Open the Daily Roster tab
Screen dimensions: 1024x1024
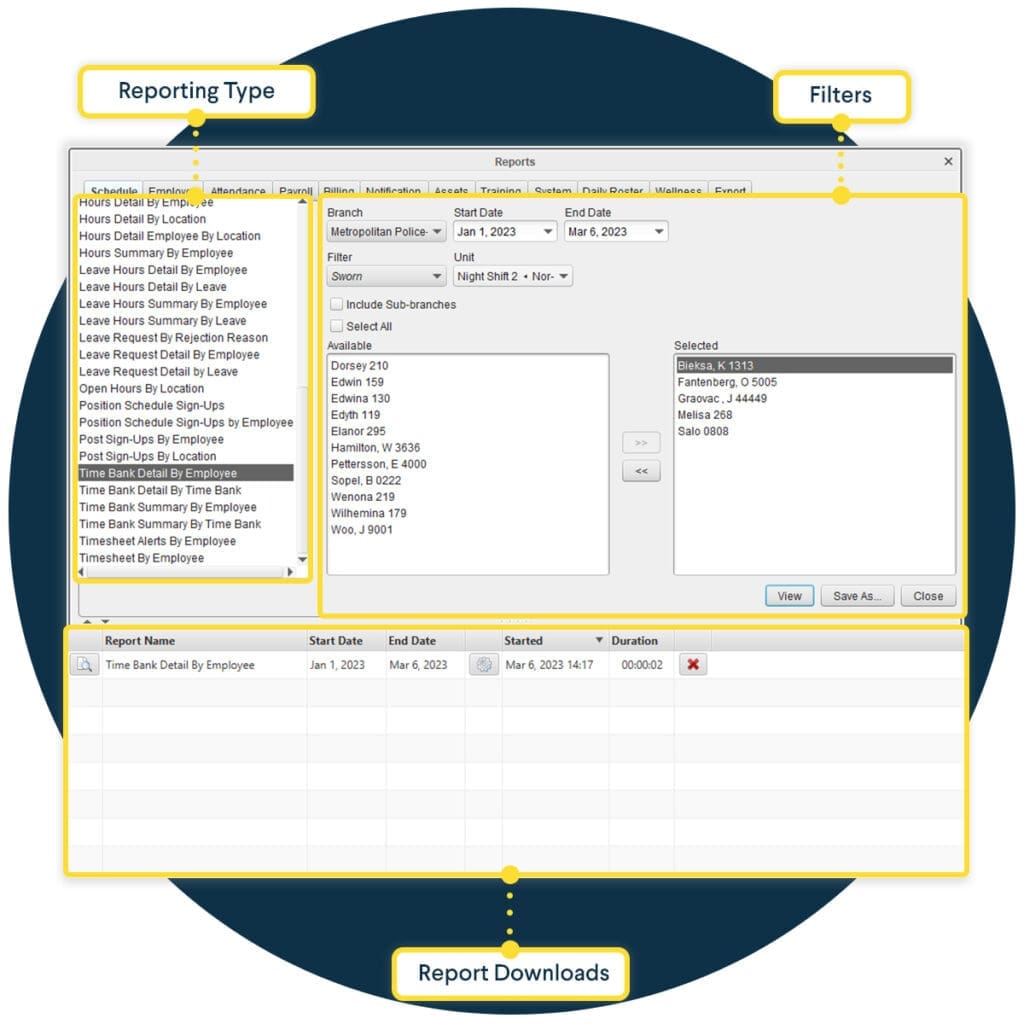(613, 189)
